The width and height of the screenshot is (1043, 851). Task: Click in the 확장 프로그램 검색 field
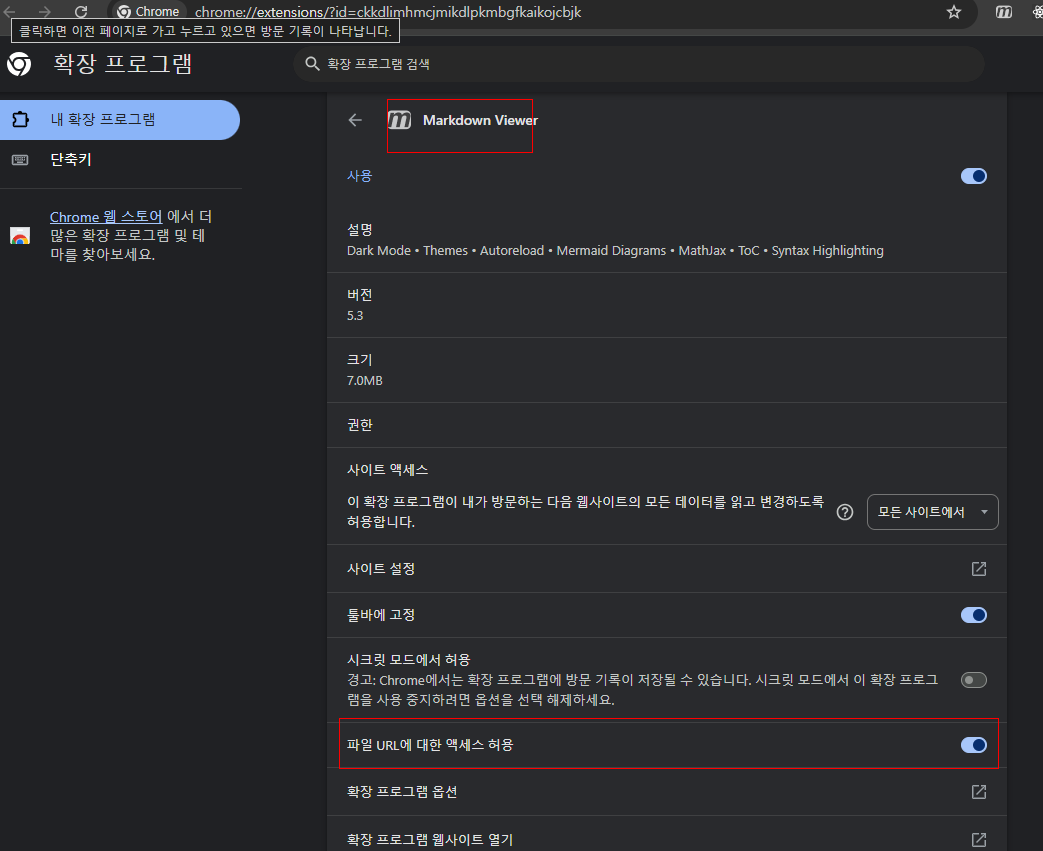639,64
